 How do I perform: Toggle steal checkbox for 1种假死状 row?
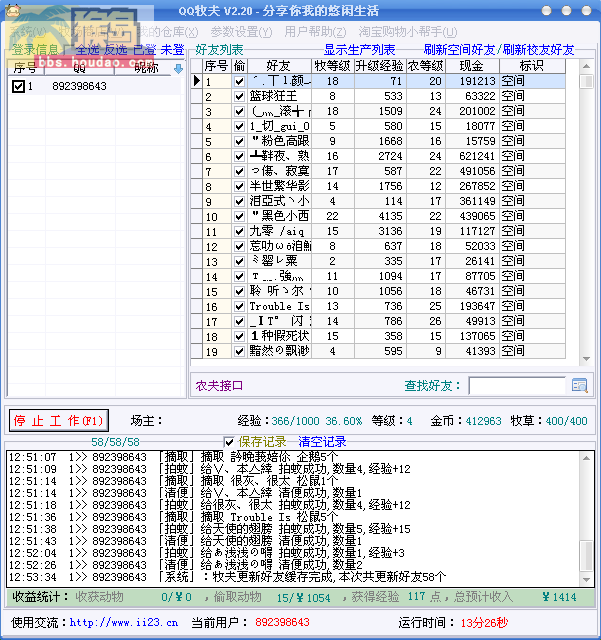coord(239,336)
